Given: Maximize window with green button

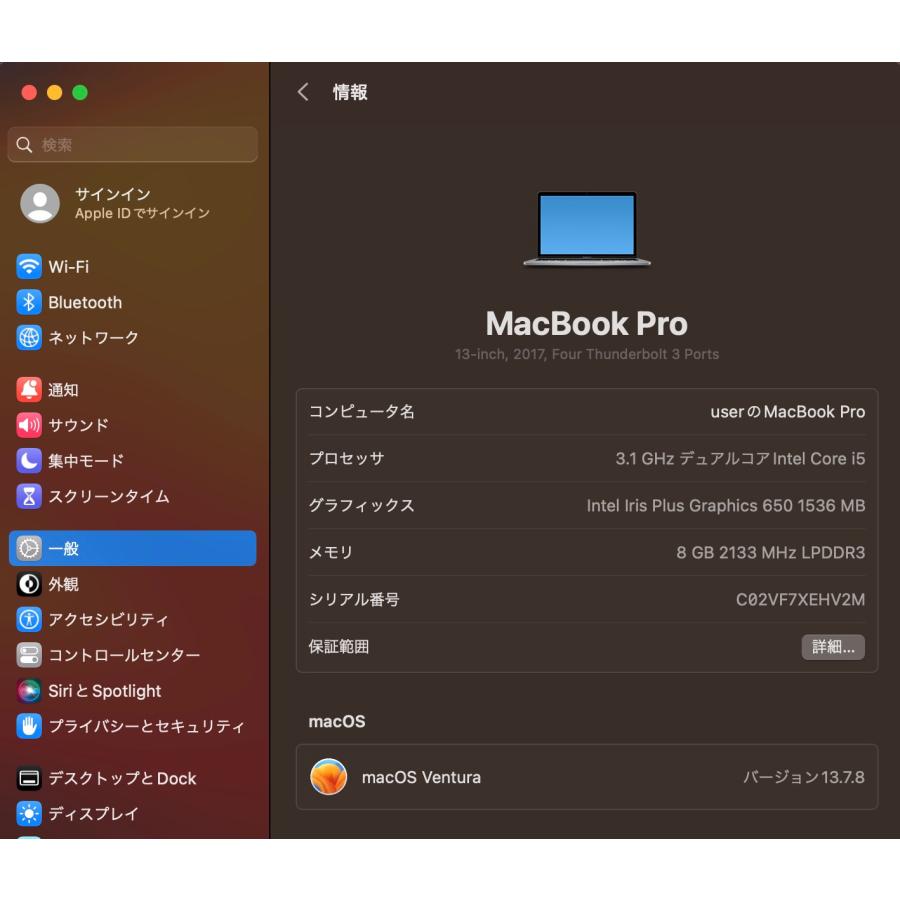Looking at the screenshot, I should (x=80, y=92).
